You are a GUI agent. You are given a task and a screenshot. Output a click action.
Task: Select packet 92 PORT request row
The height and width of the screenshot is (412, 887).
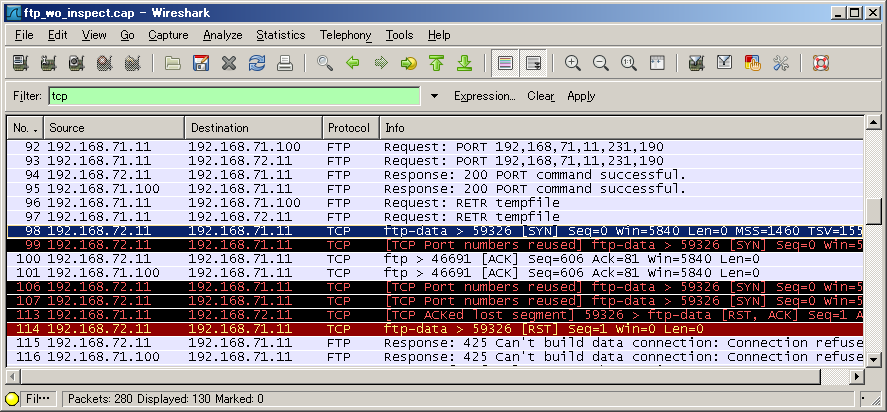436,147
